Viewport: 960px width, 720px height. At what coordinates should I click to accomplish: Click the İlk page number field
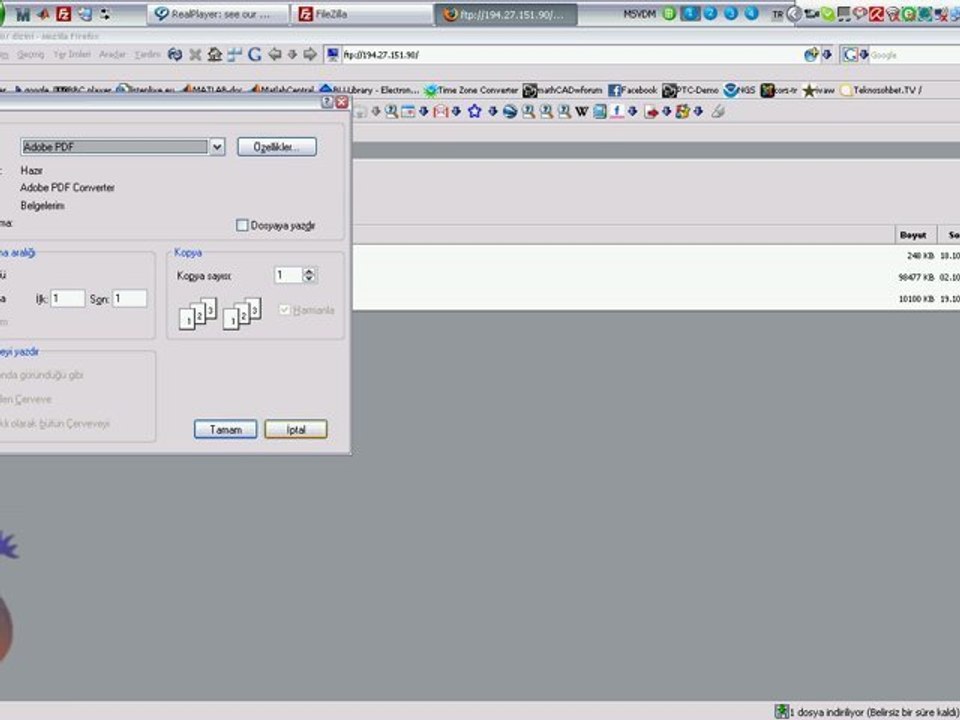[67, 298]
